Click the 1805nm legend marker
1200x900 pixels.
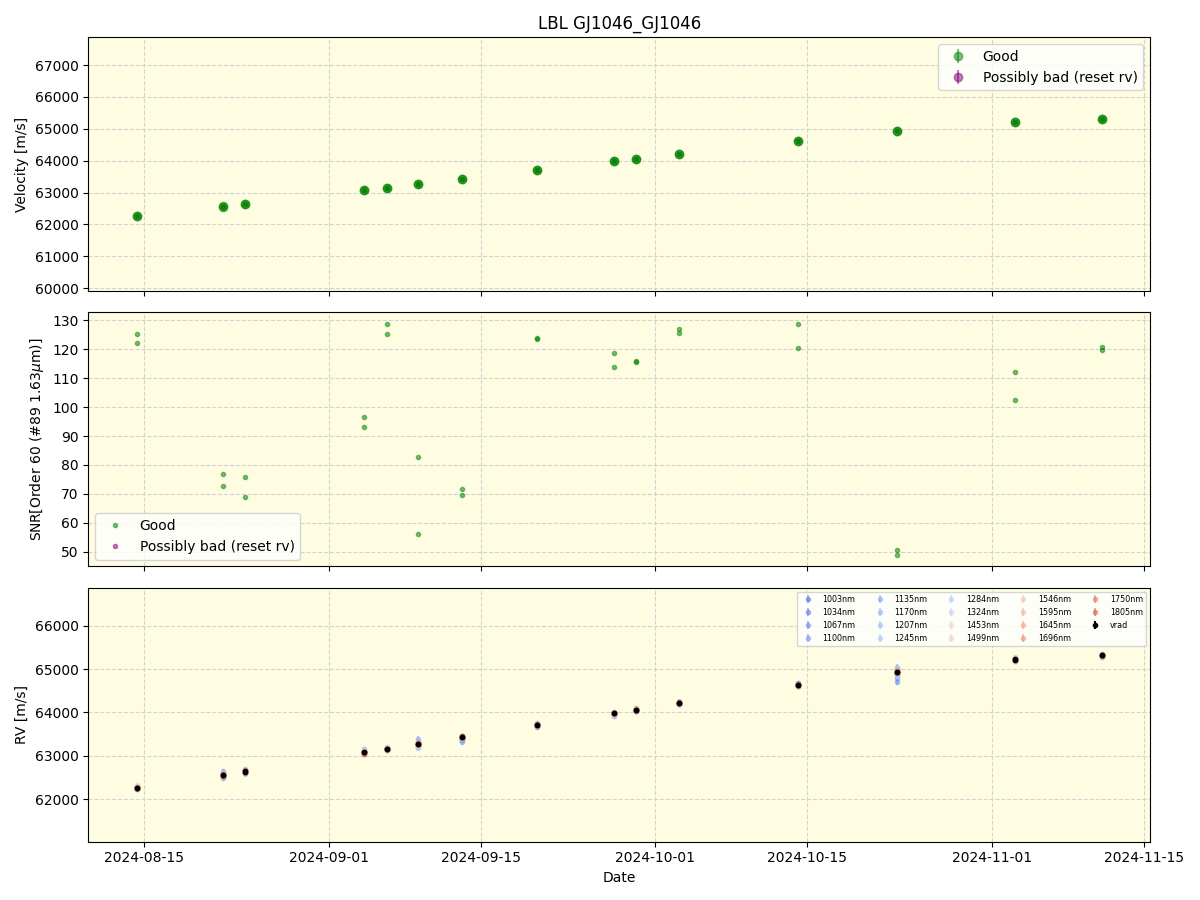tap(1096, 612)
